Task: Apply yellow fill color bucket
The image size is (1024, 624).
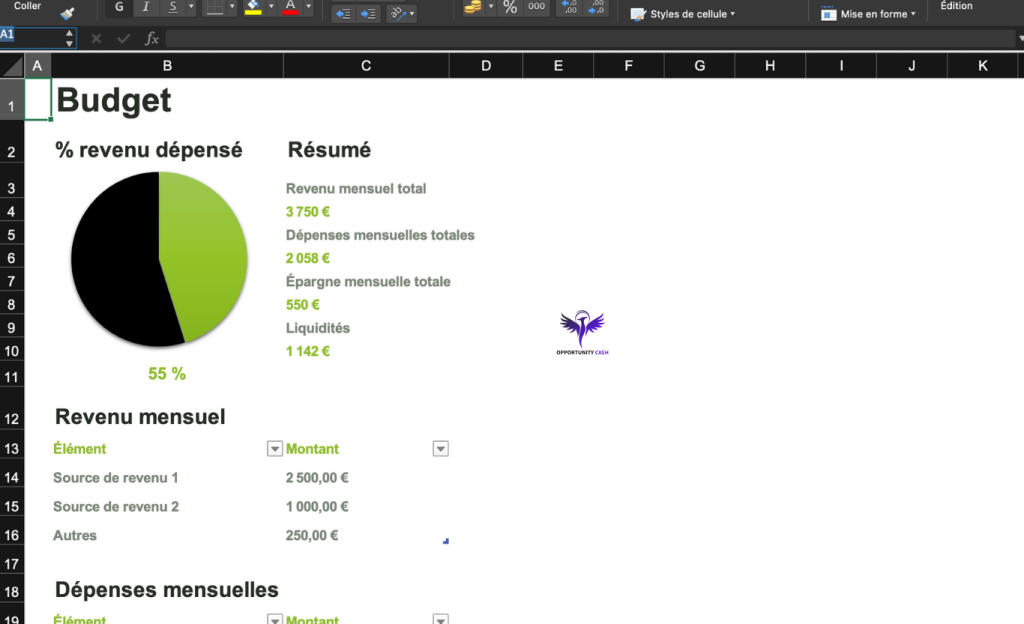Action: pos(253,7)
